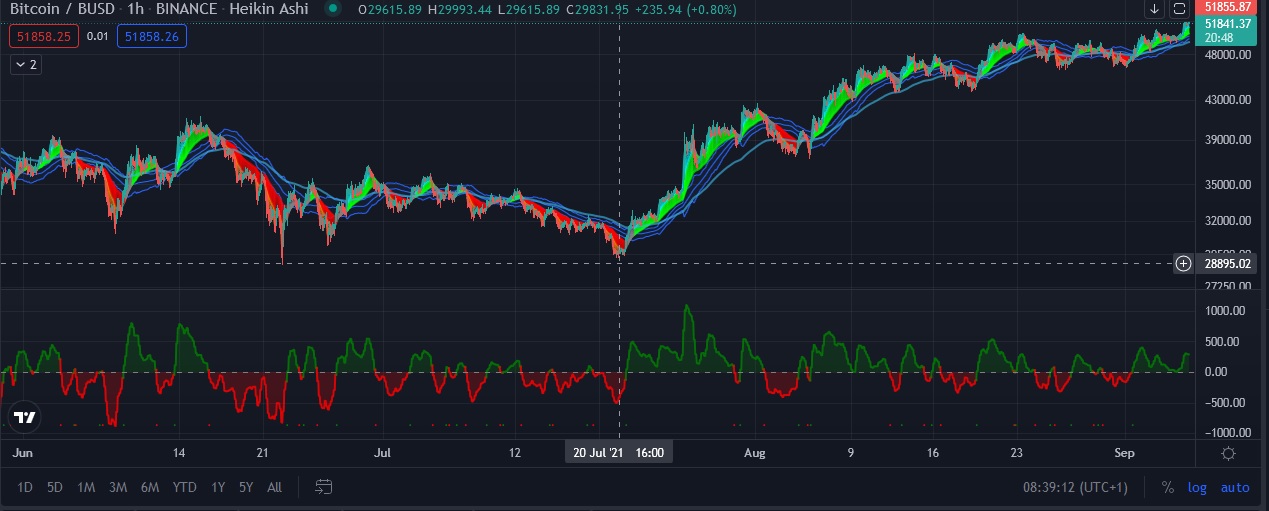Click the -1000.00 indicator scale label
Screen dimensions: 1269x511
click(1229, 433)
